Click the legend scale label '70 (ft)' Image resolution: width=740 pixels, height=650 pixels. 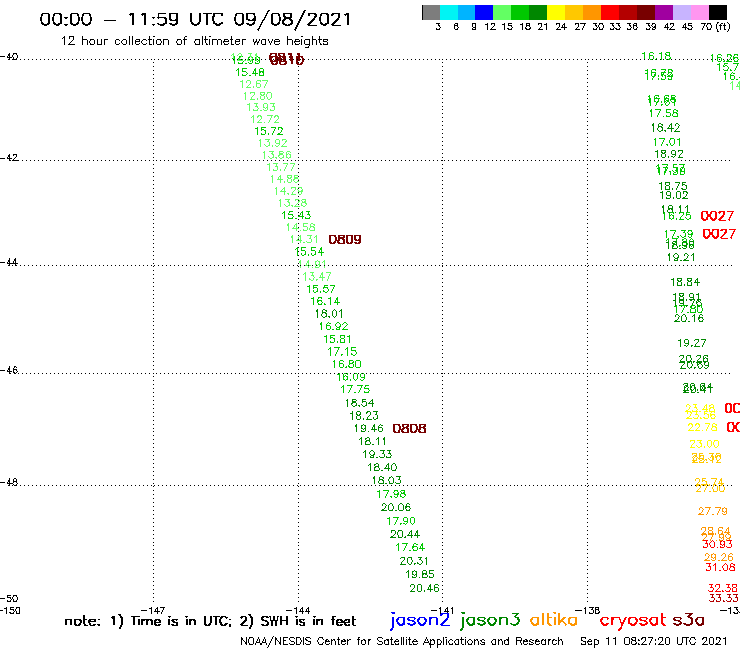[x=715, y=27]
